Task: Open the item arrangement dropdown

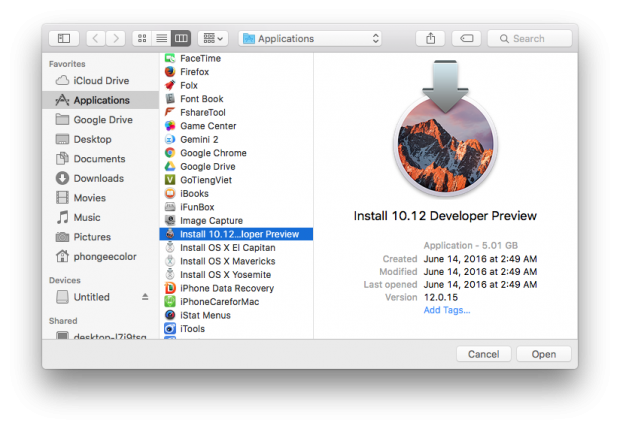Action: point(212,38)
